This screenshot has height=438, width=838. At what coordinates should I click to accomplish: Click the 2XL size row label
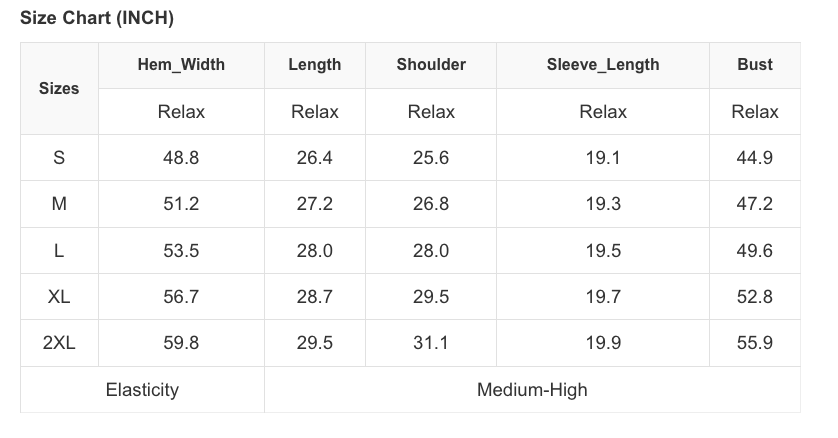click(59, 343)
